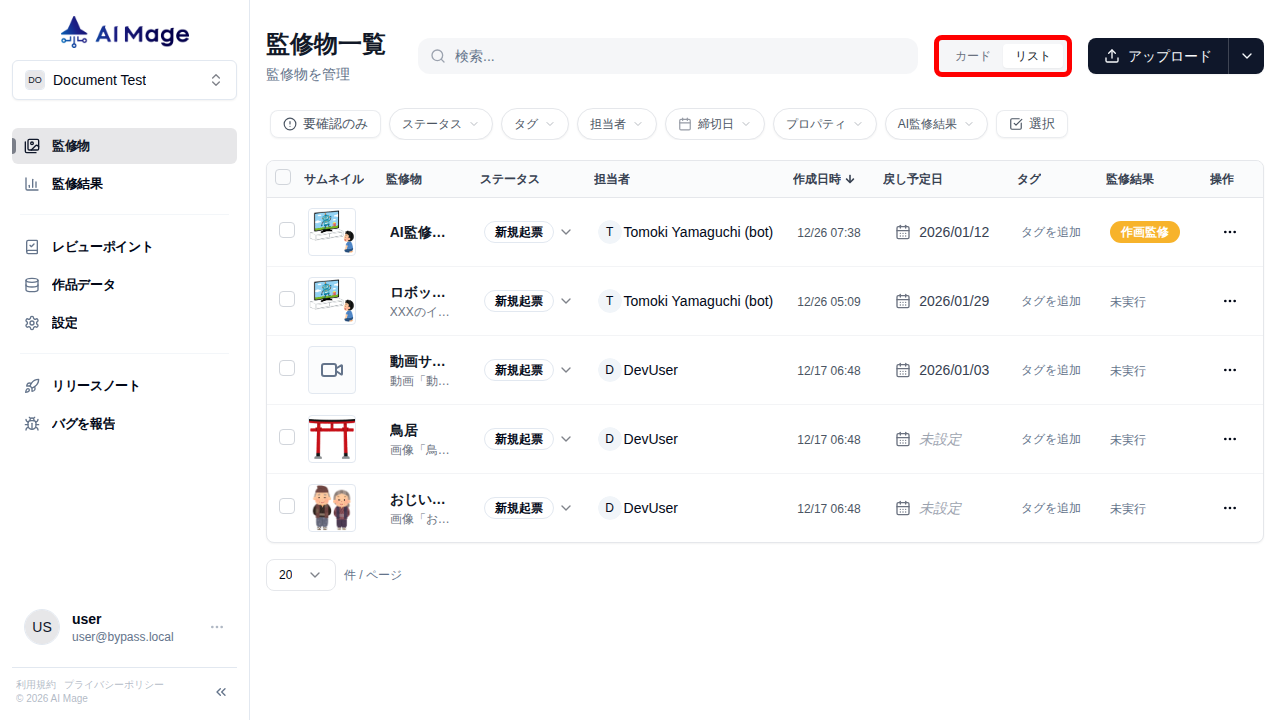Click the アップロード button
Screen dimensions: 1280x720
pos(1157,56)
